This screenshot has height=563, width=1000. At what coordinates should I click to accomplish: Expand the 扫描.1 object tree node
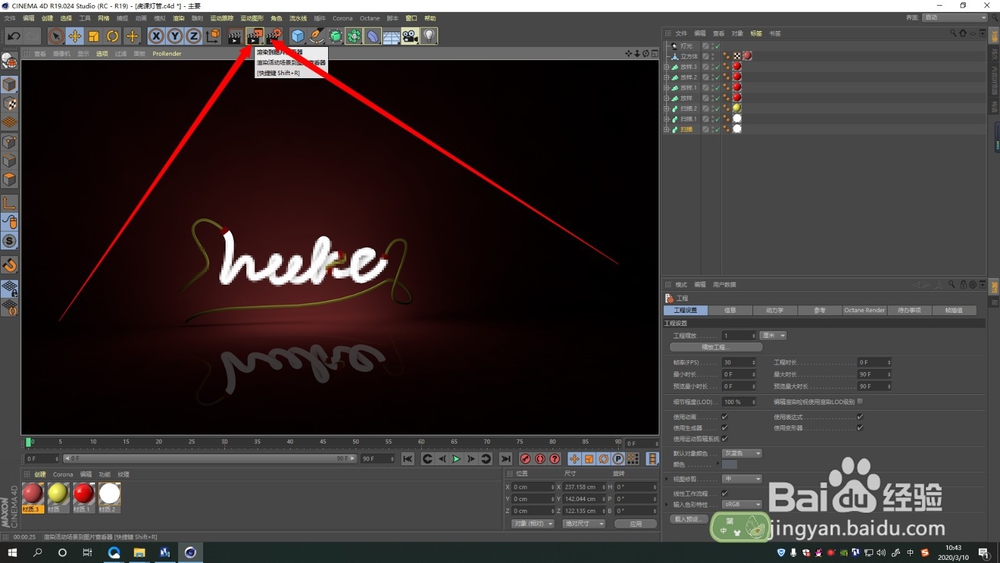click(x=667, y=119)
